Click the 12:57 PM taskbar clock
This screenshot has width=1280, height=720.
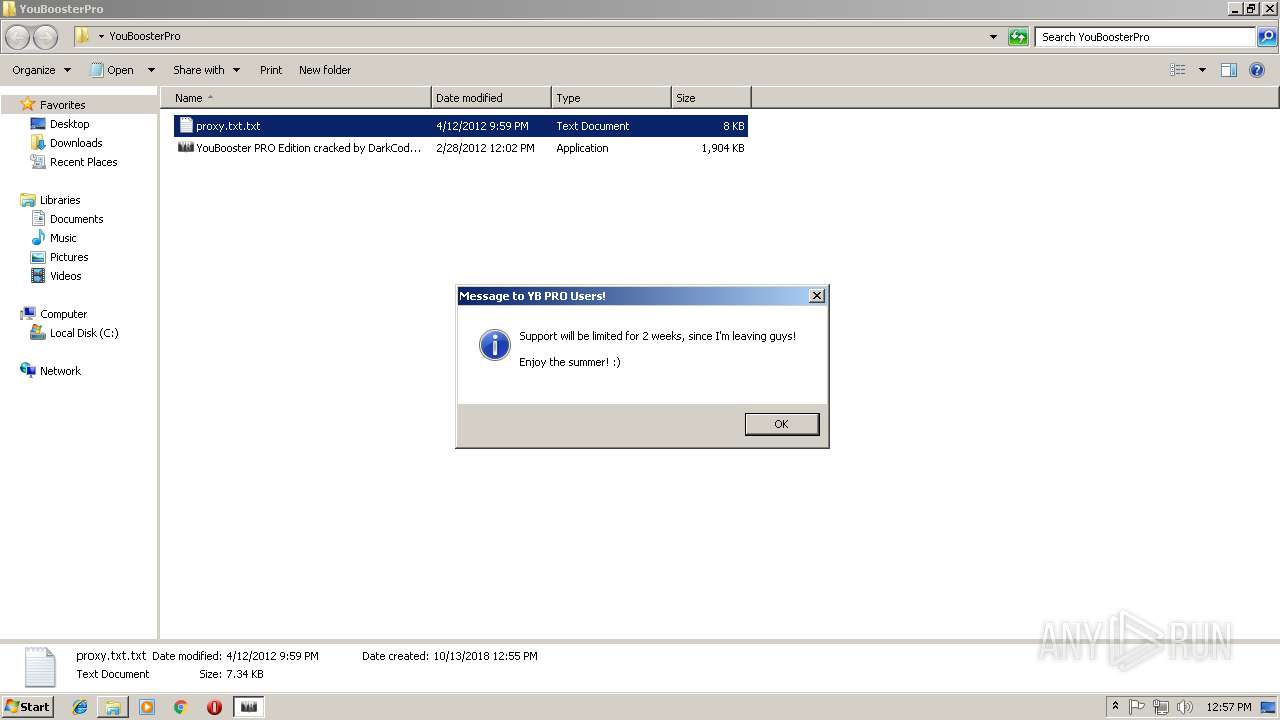pos(1229,707)
